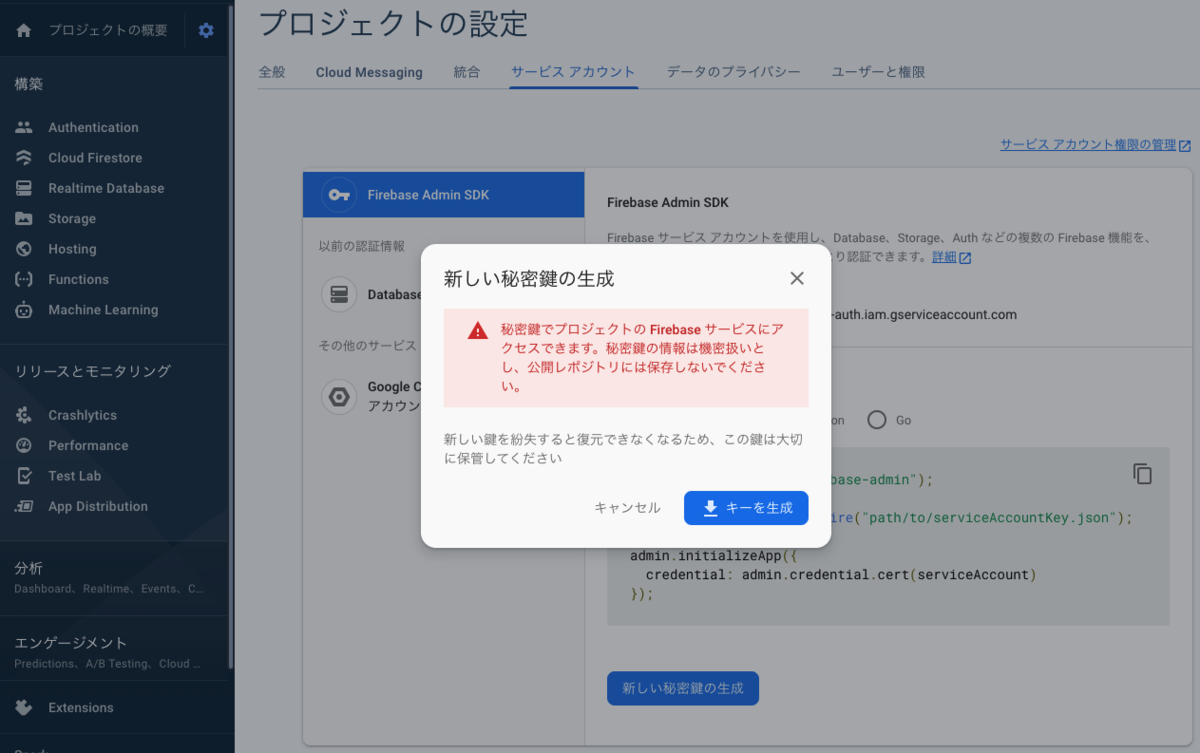Click the Cloud Firestore icon
1200x753 pixels.
click(24, 158)
